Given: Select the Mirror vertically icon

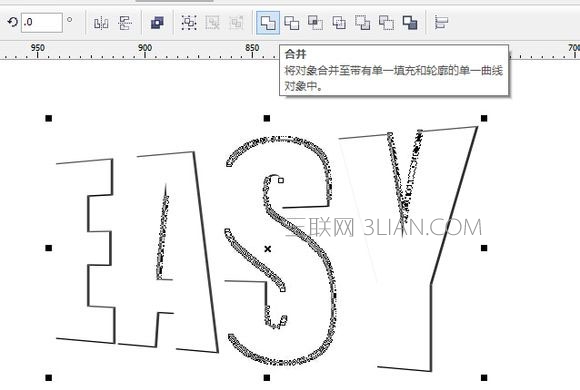Looking at the screenshot, I should tap(125, 23).
